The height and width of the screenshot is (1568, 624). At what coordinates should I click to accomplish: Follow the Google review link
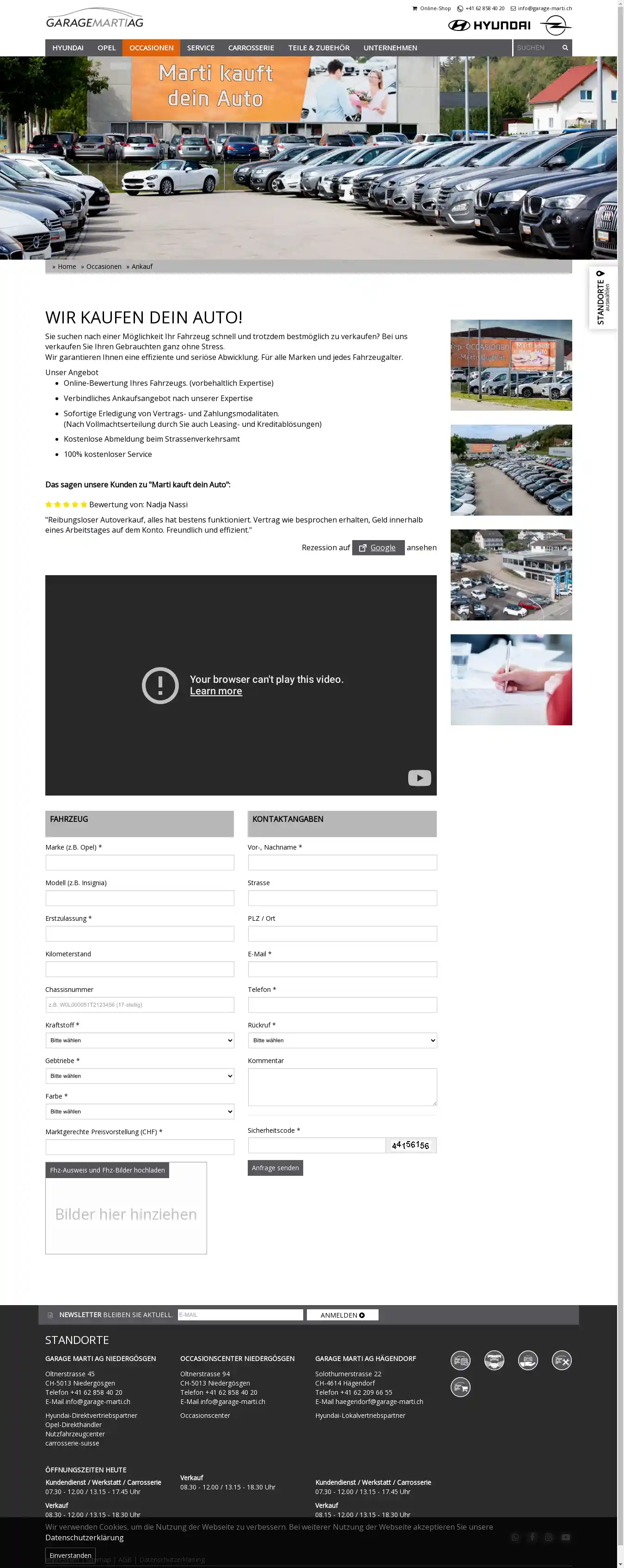coord(378,548)
